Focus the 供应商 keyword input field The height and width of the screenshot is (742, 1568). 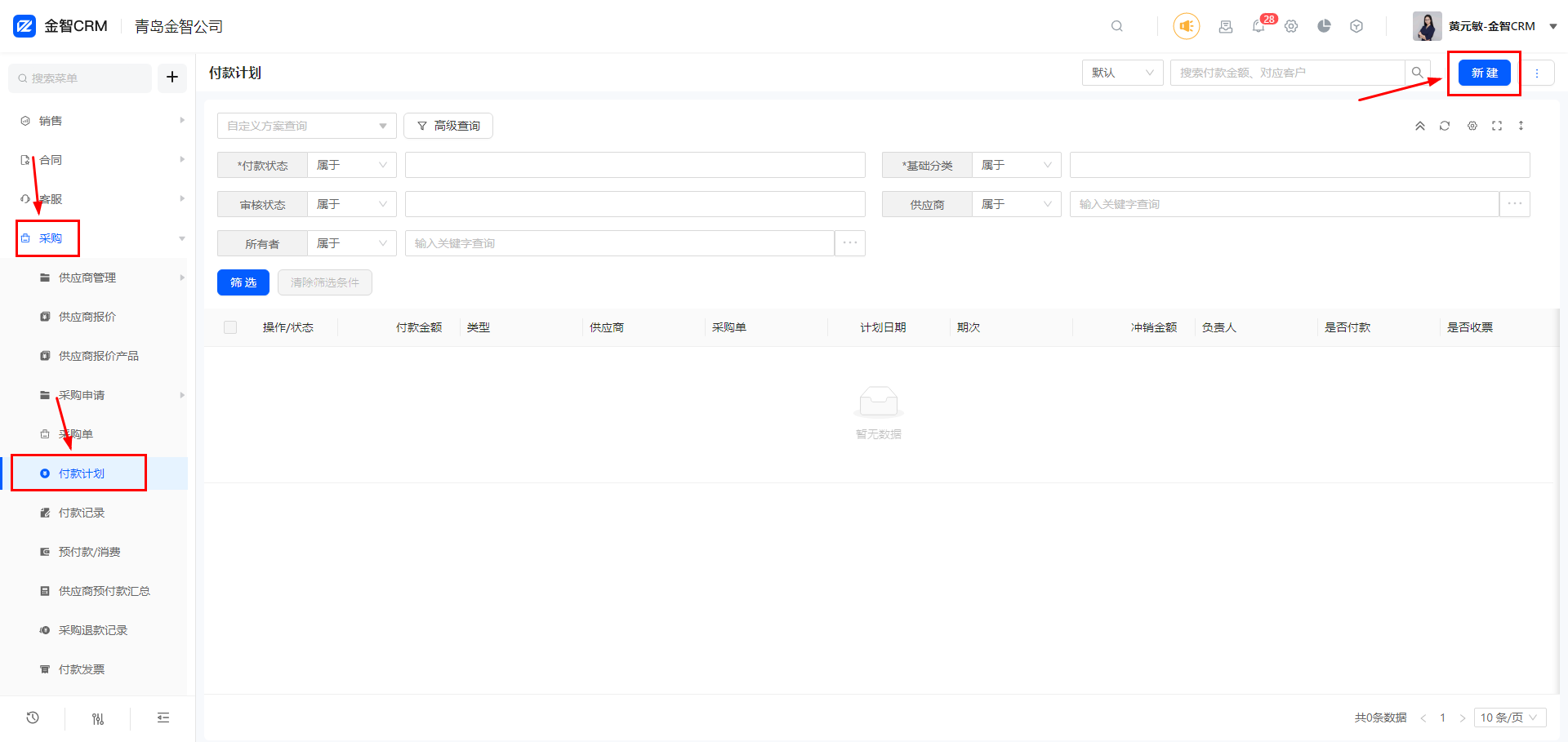pyautogui.click(x=1285, y=204)
